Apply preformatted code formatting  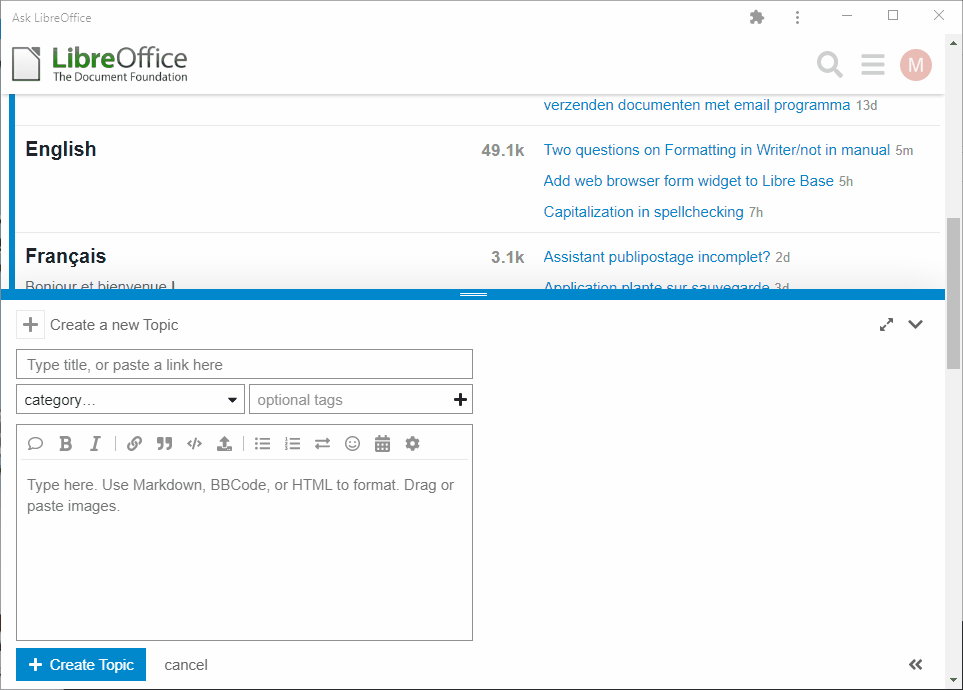point(194,444)
